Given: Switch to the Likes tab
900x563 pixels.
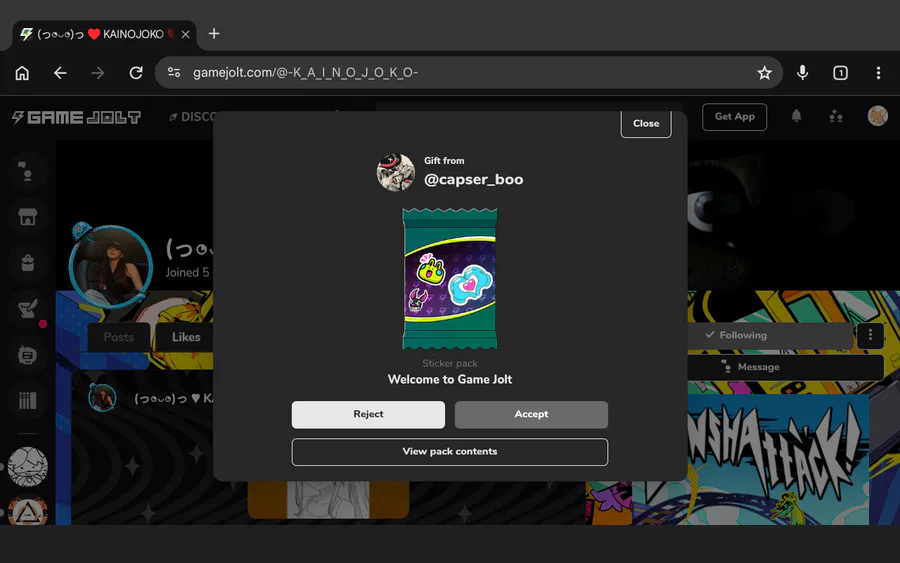Looking at the screenshot, I should point(186,337).
